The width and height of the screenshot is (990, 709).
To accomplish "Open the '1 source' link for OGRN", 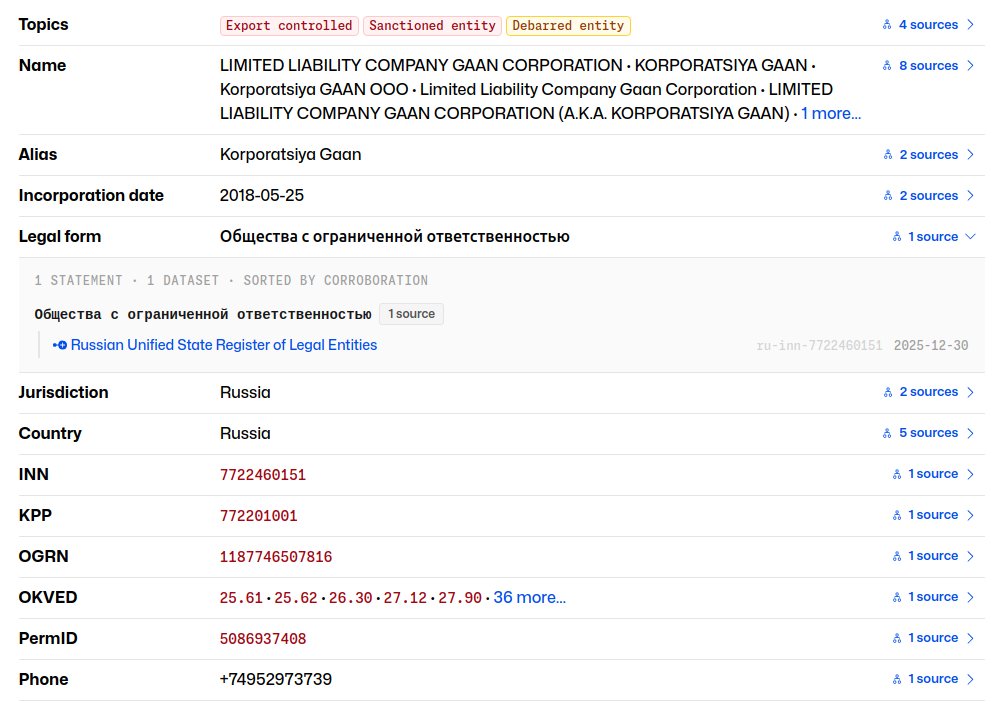I will [x=933, y=556].
